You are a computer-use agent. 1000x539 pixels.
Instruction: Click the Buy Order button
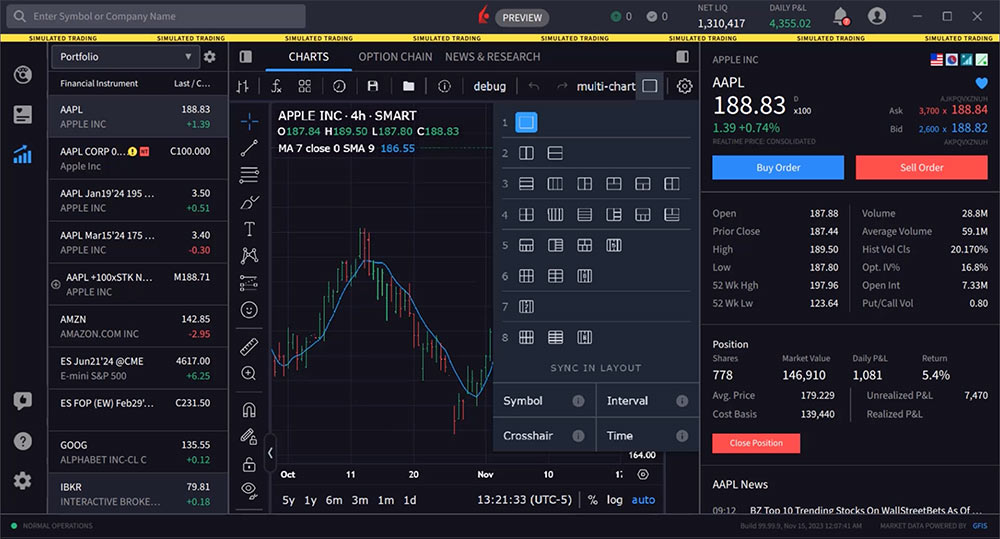click(x=778, y=167)
